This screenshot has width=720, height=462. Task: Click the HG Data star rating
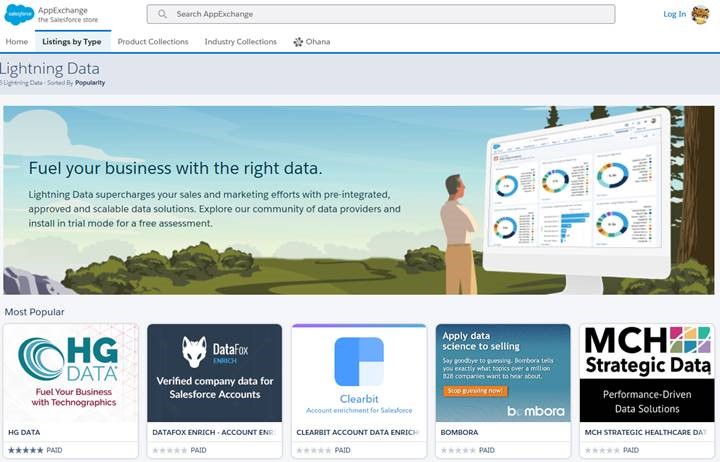26,450
